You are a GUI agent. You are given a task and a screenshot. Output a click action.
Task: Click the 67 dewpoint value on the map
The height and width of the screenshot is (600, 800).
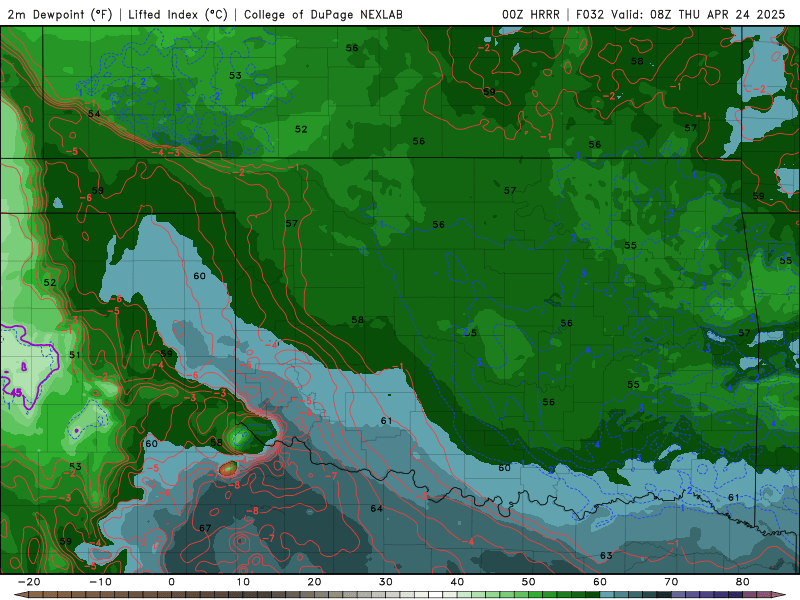coord(205,528)
